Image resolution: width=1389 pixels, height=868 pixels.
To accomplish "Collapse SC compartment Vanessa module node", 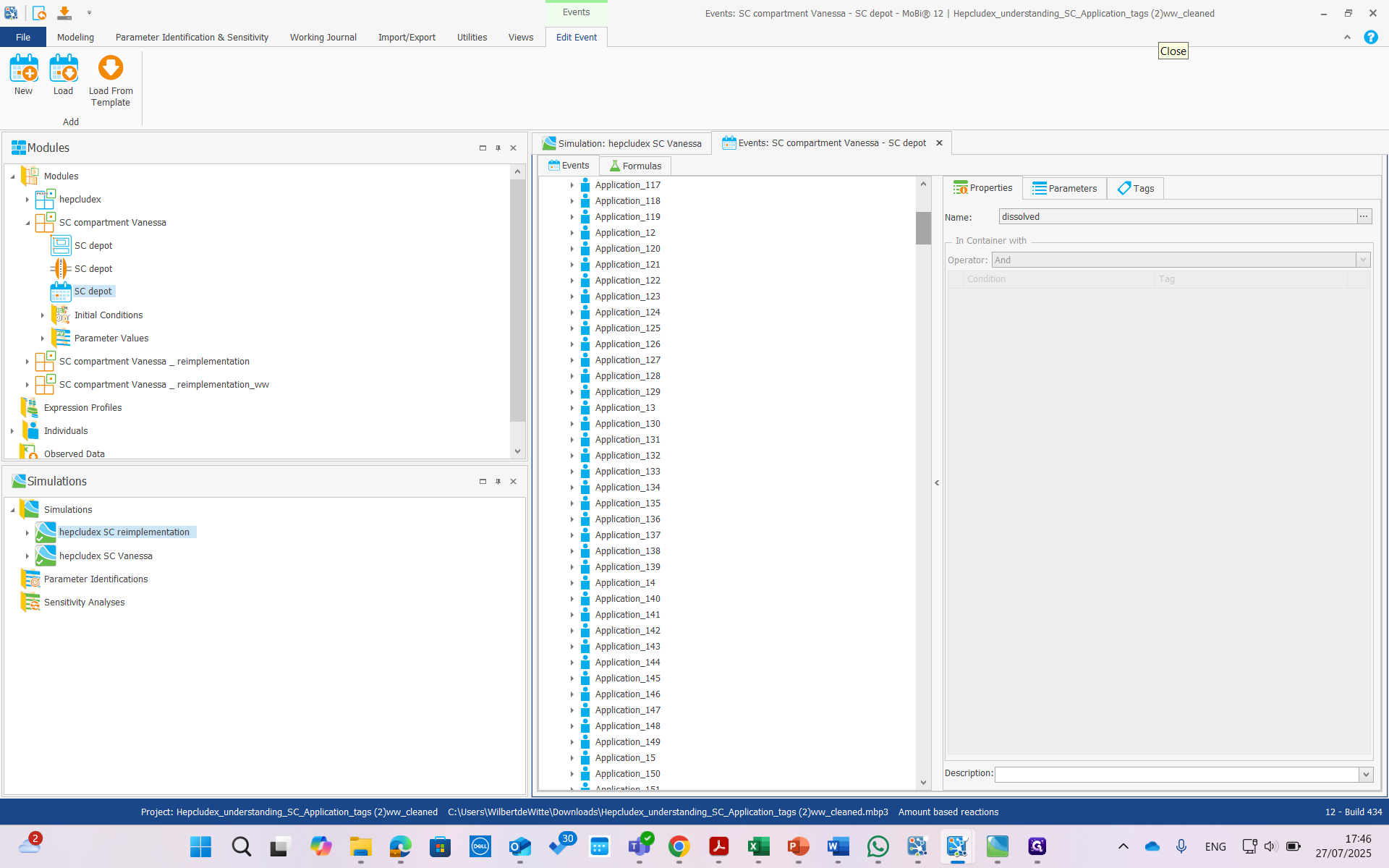I will [27, 223].
